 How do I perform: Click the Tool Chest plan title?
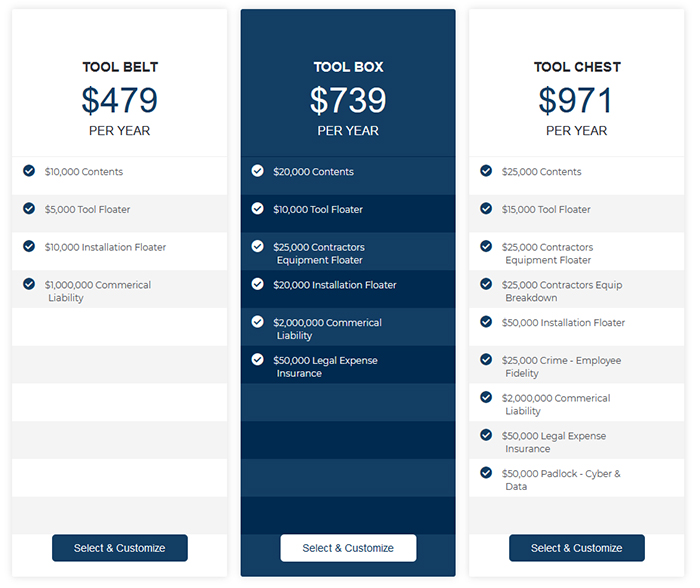(577, 67)
